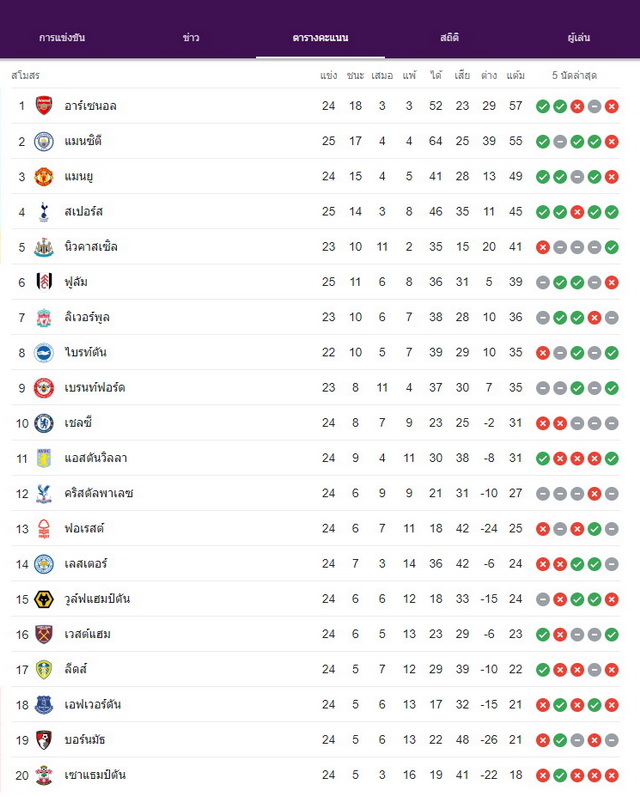Click the Wolverhampton wolf crest
640x797 pixels.
(44, 599)
